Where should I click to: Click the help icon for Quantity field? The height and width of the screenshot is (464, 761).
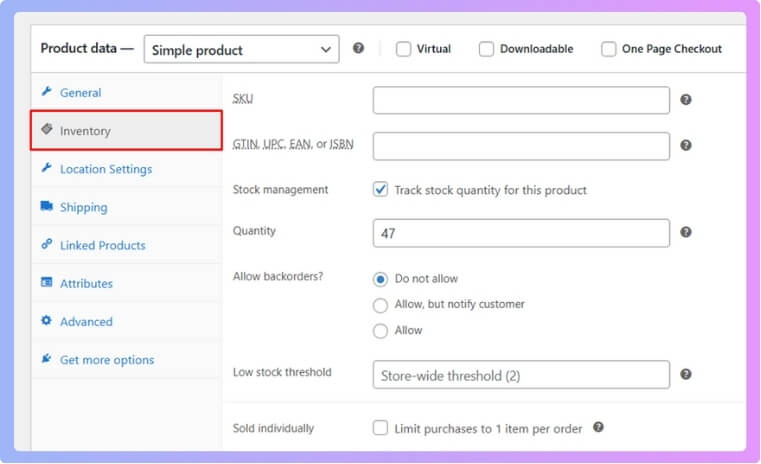pyautogui.click(x=686, y=232)
